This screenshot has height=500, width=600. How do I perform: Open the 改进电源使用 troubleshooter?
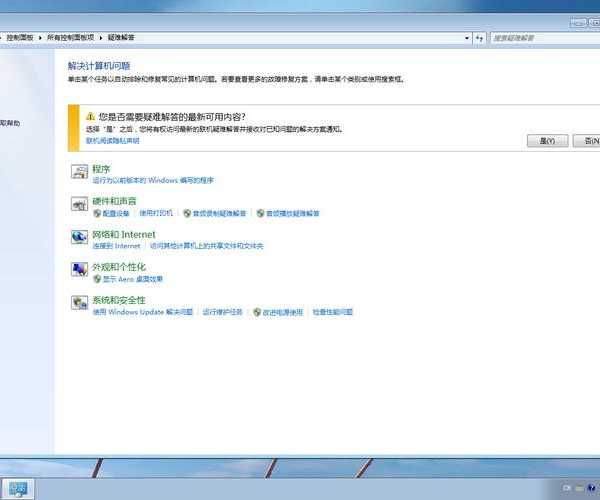[283, 313]
